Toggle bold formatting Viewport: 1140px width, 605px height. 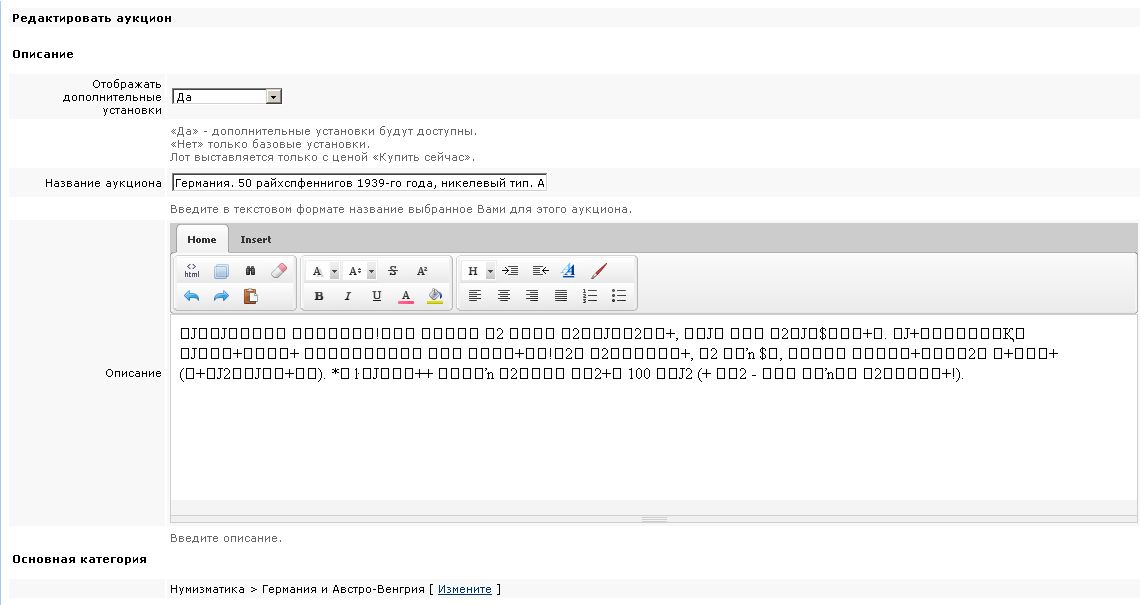(x=319, y=296)
